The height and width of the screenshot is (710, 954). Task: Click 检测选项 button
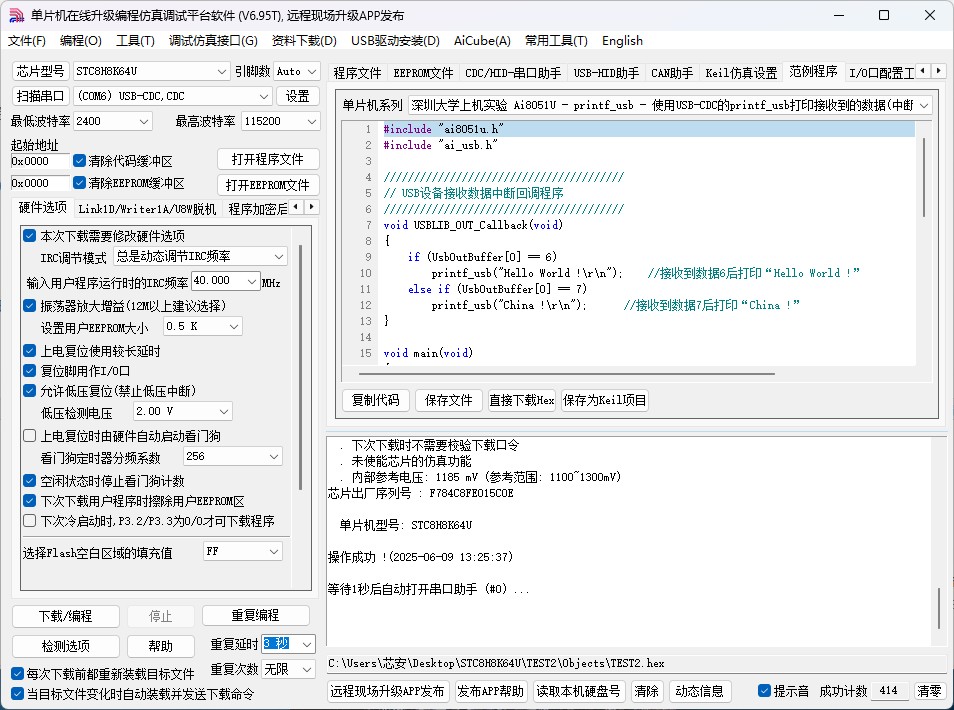point(66,646)
